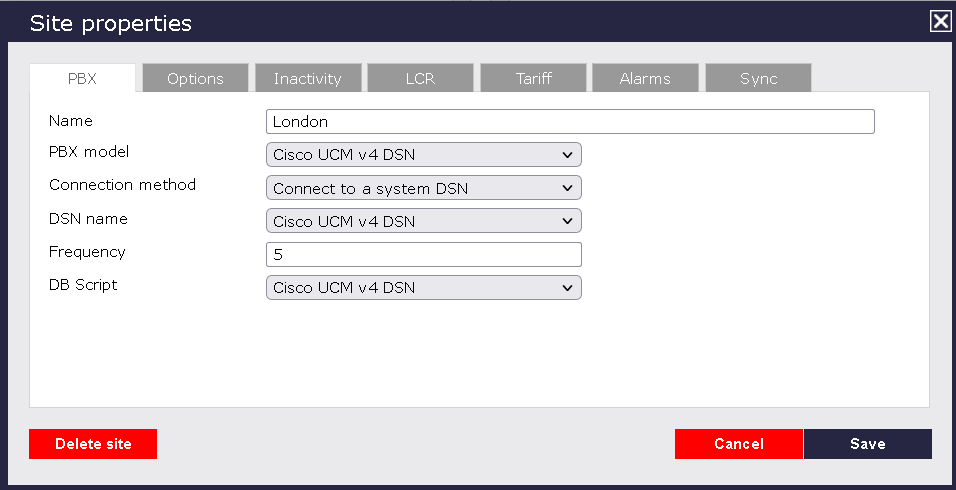Open the DB Script dropdown
The height and width of the screenshot is (490, 956).
click(423, 288)
